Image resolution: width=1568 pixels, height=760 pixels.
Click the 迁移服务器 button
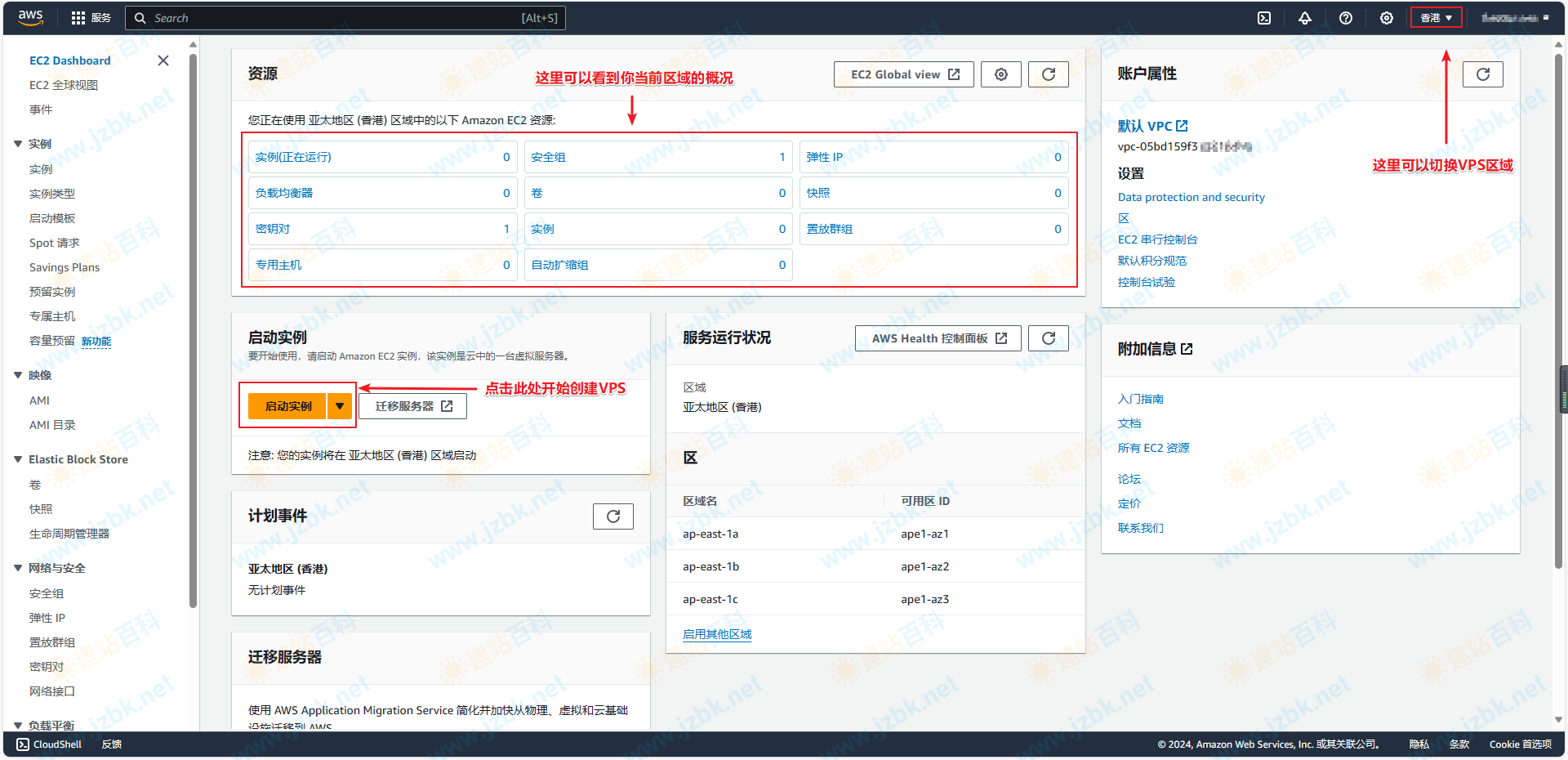coord(413,406)
